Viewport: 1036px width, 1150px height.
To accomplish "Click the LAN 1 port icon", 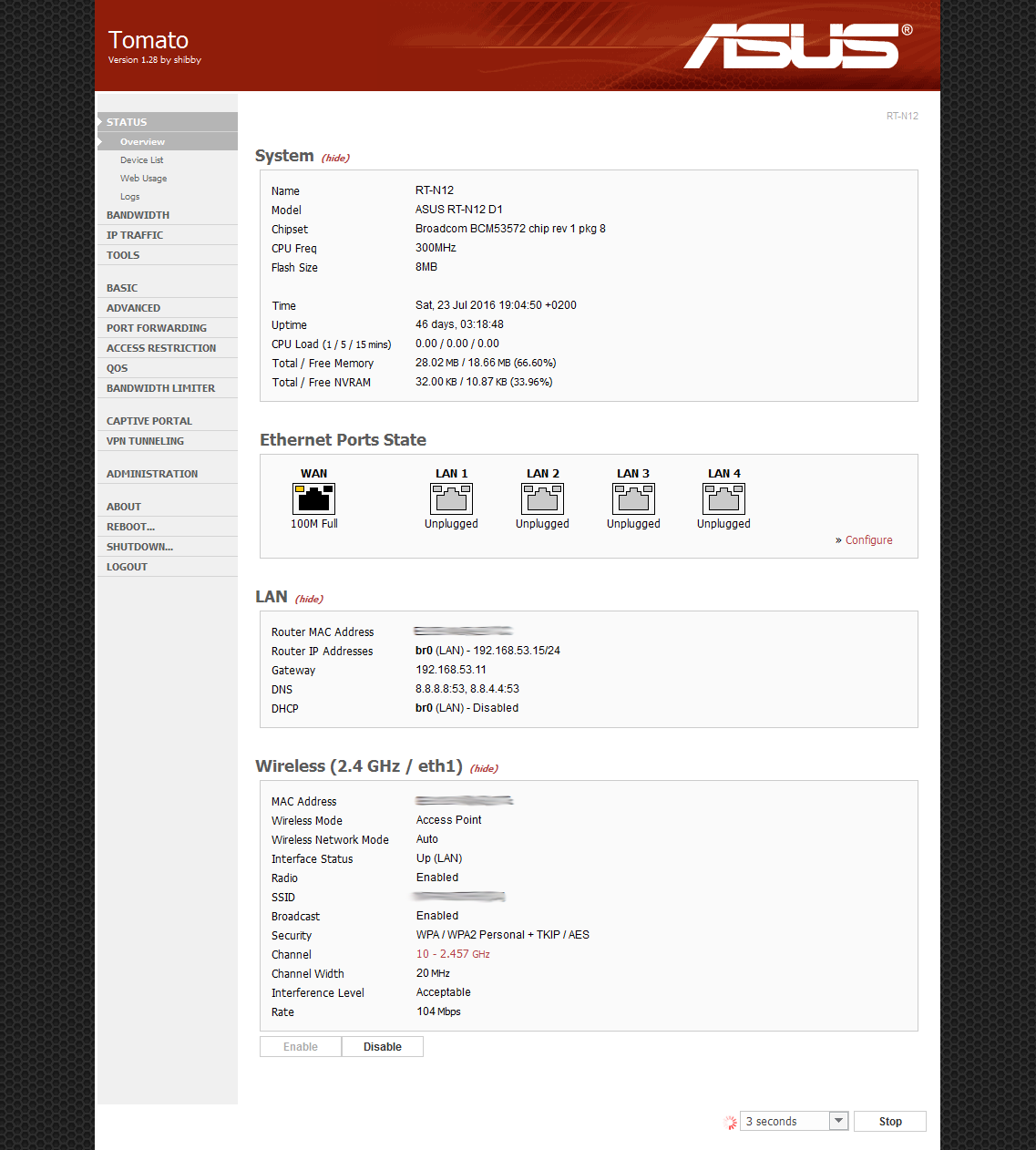I will pyautogui.click(x=451, y=498).
